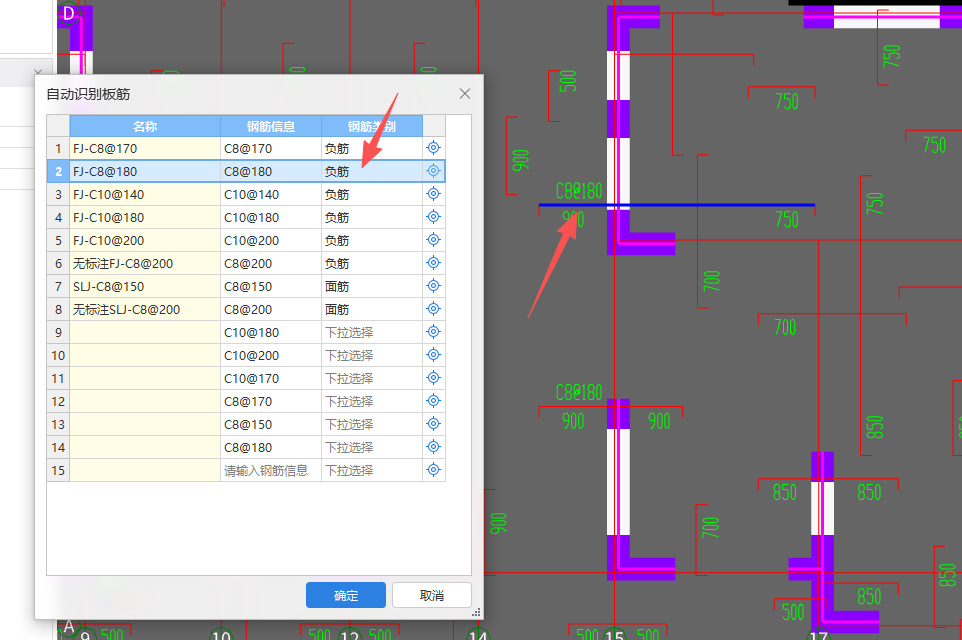Click locate icon in row 14

(x=433, y=447)
